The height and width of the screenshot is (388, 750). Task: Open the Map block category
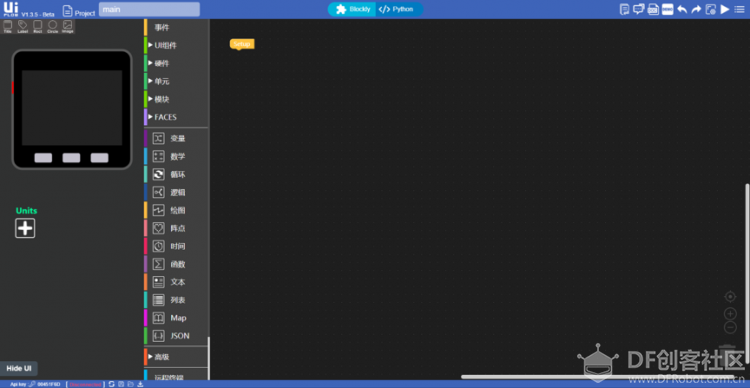point(176,318)
